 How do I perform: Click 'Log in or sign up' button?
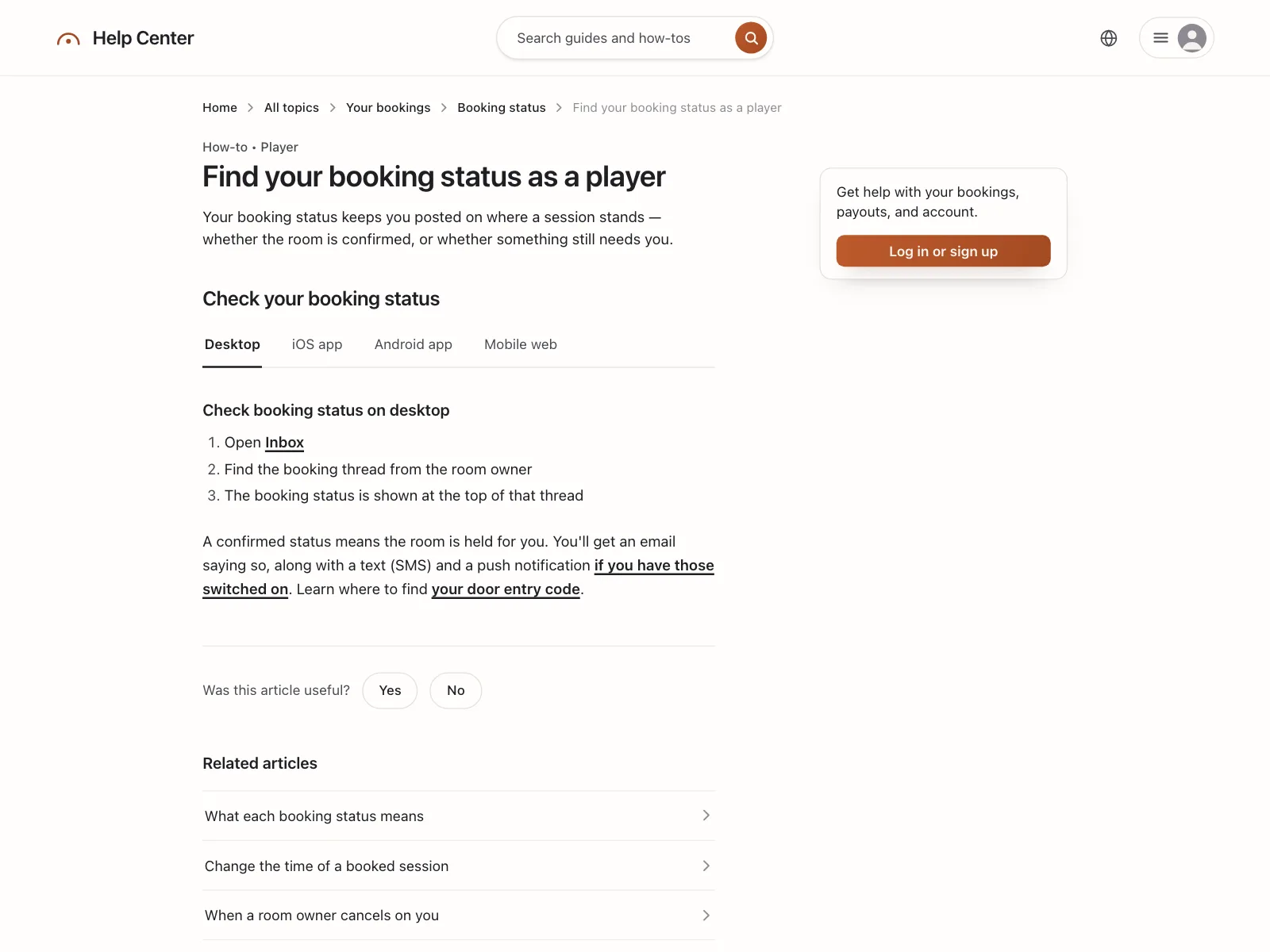[943, 251]
